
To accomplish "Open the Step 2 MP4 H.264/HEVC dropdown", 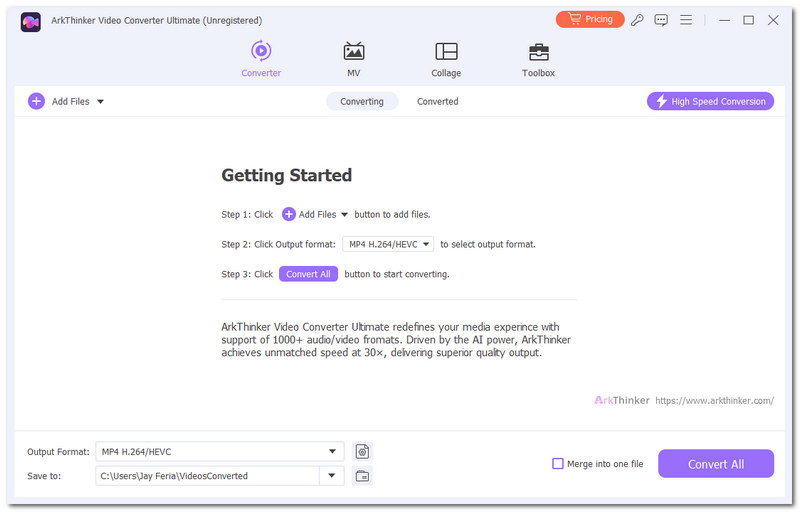I will point(388,244).
